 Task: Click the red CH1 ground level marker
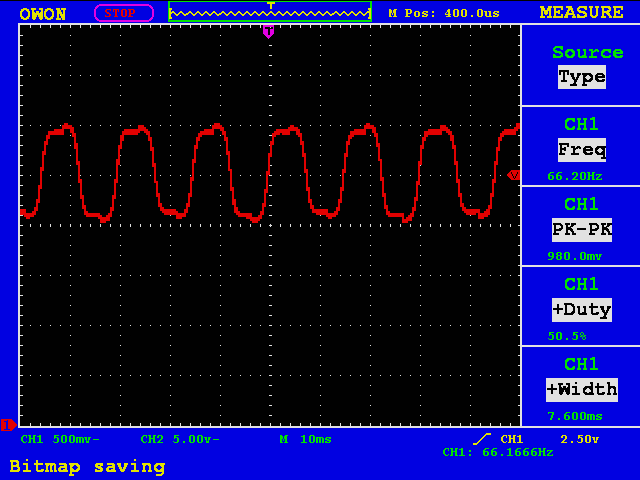(x=9, y=425)
